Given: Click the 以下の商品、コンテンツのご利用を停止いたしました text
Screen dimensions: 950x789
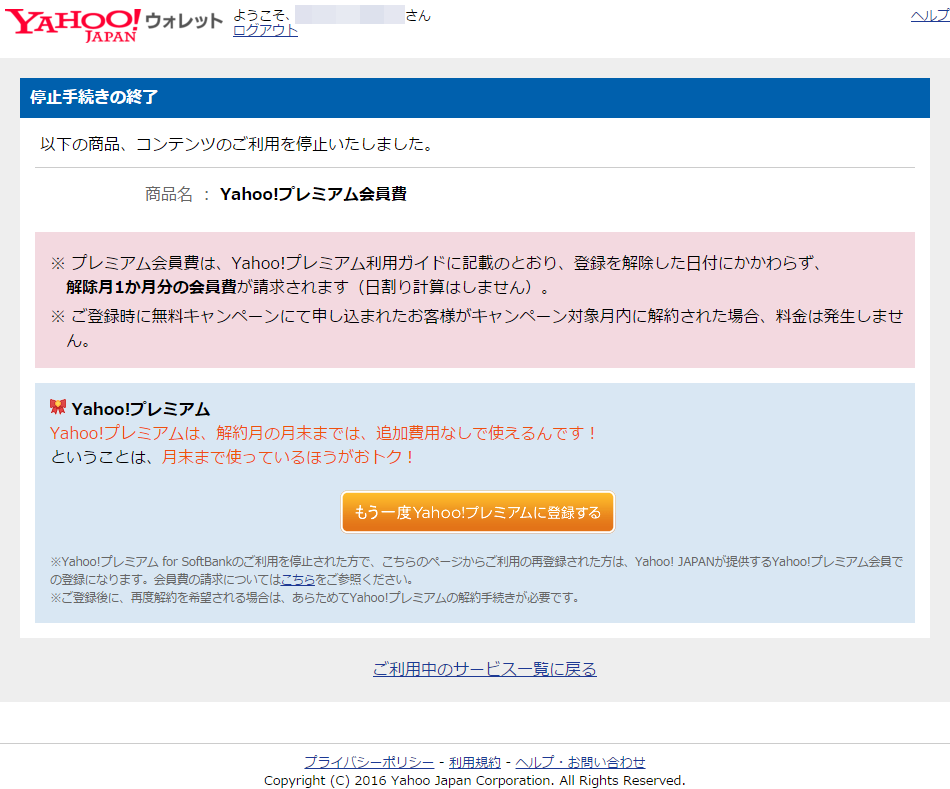Looking at the screenshot, I should point(237,144).
